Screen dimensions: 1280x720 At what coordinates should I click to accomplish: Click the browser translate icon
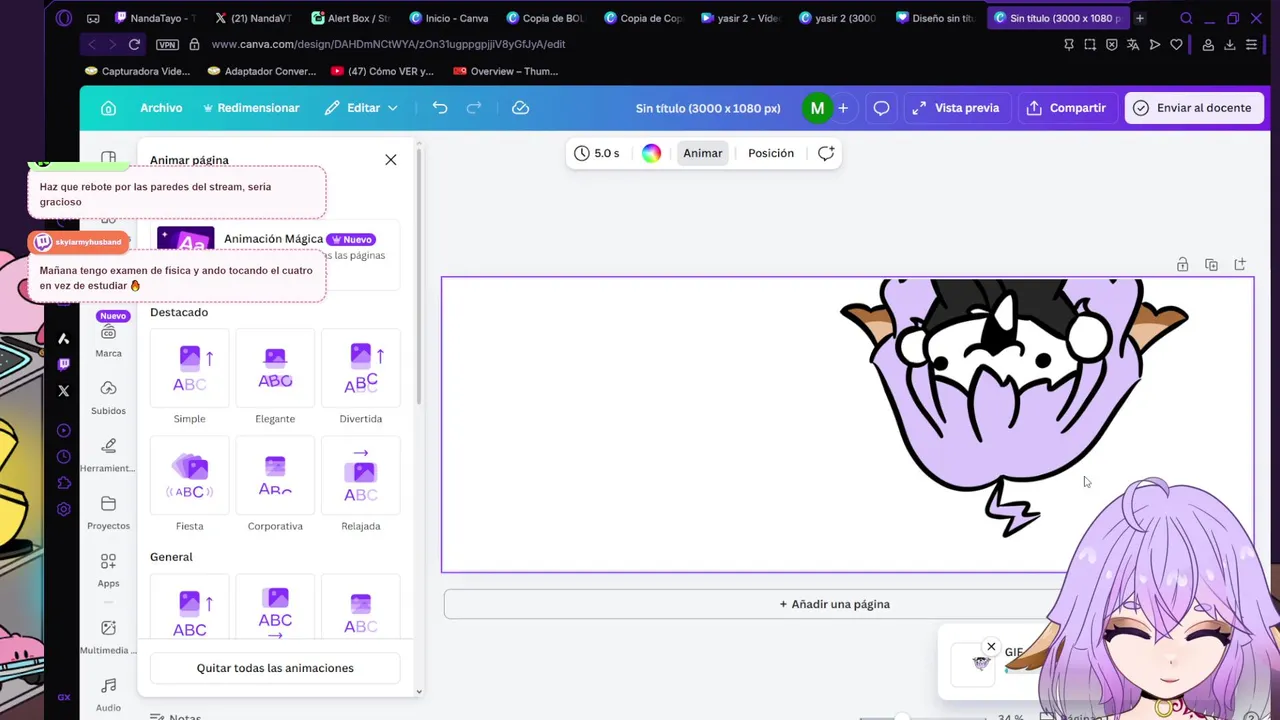click(1133, 44)
